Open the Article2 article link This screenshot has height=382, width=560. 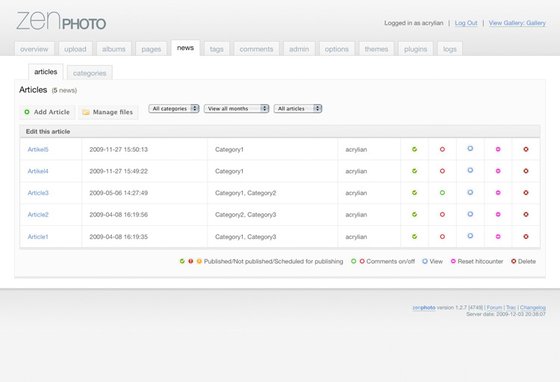pyautogui.click(x=38, y=215)
